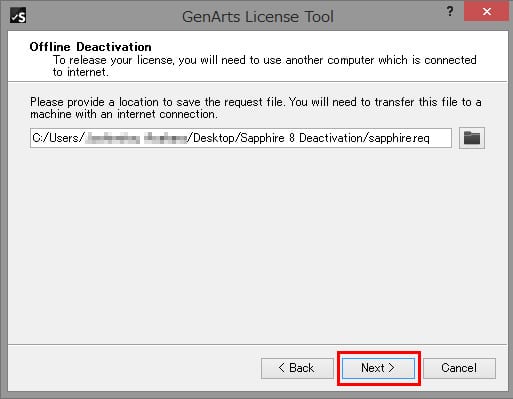Click text 'To release your license'
This screenshot has width=513, height=399.
click(x=113, y=60)
